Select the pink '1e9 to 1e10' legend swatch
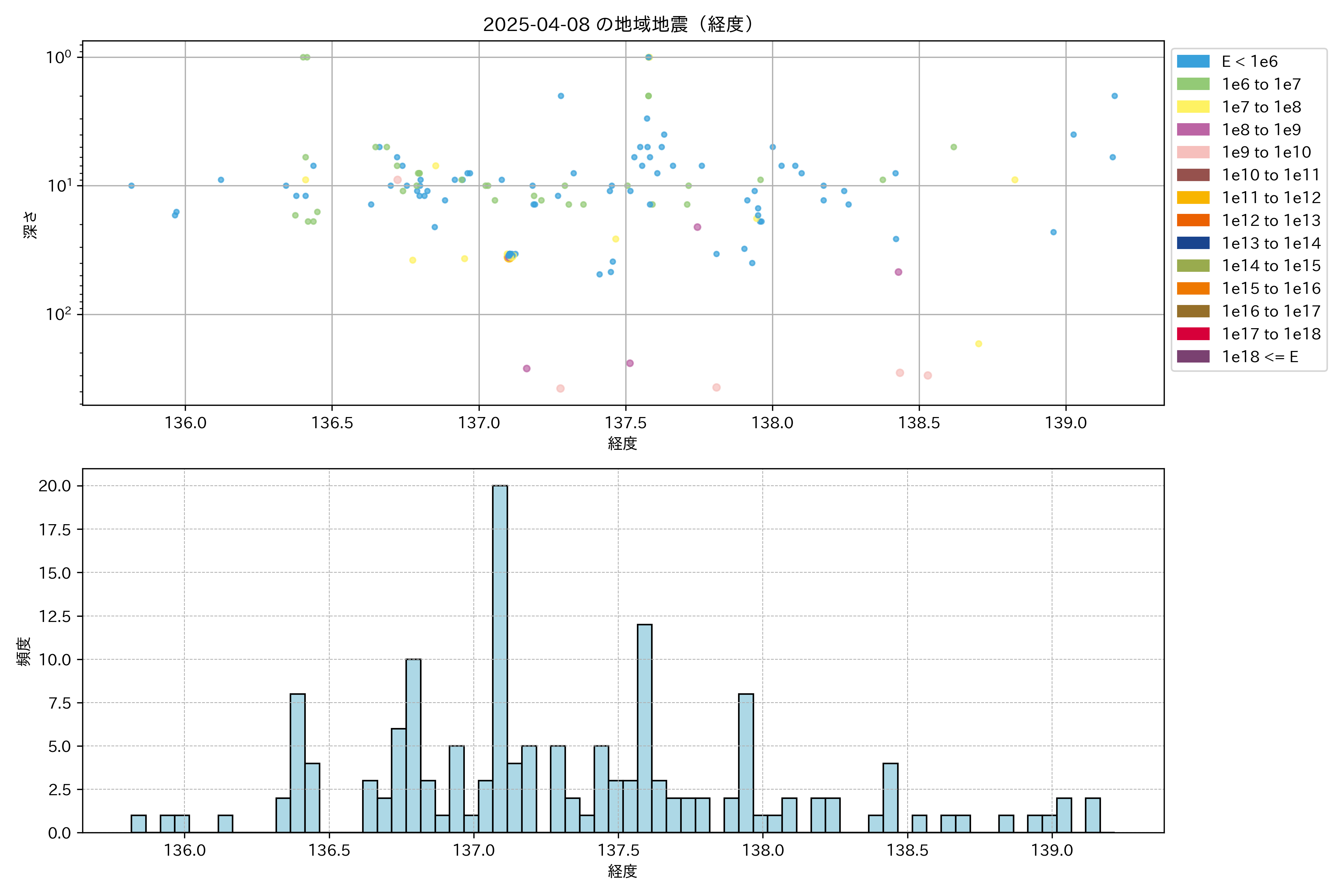 (1193, 152)
